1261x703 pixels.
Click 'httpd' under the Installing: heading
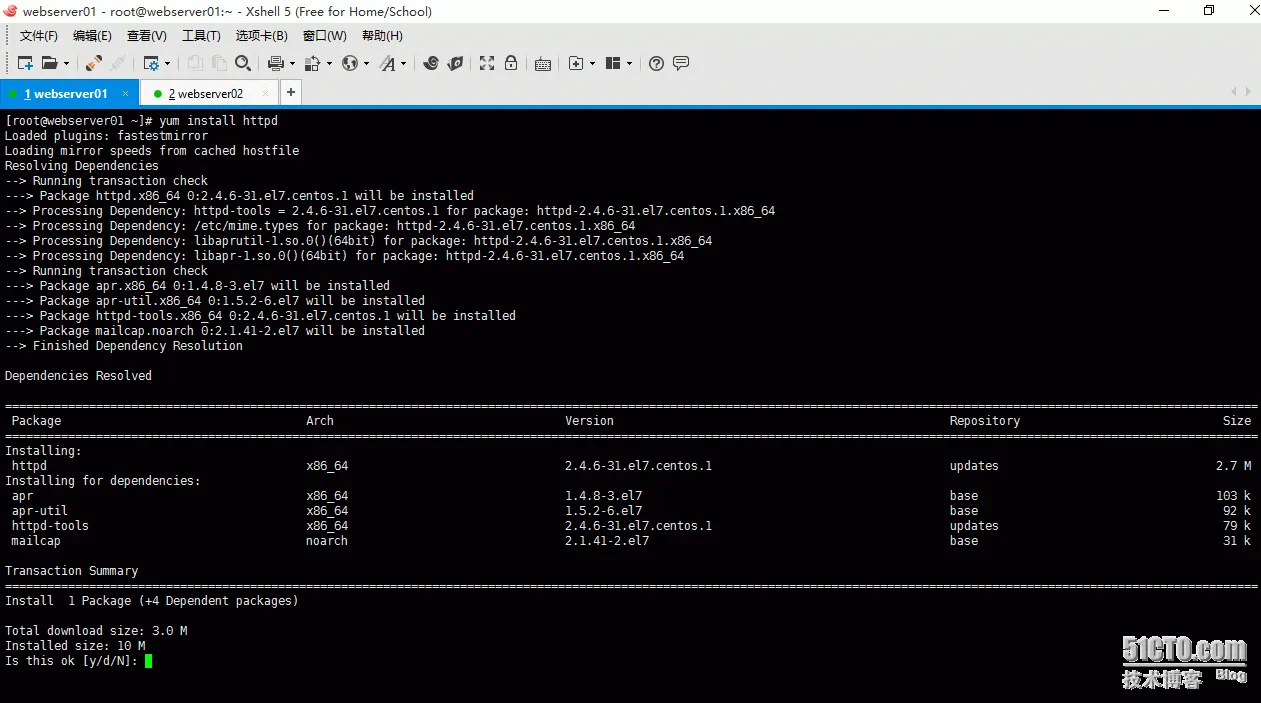click(29, 466)
